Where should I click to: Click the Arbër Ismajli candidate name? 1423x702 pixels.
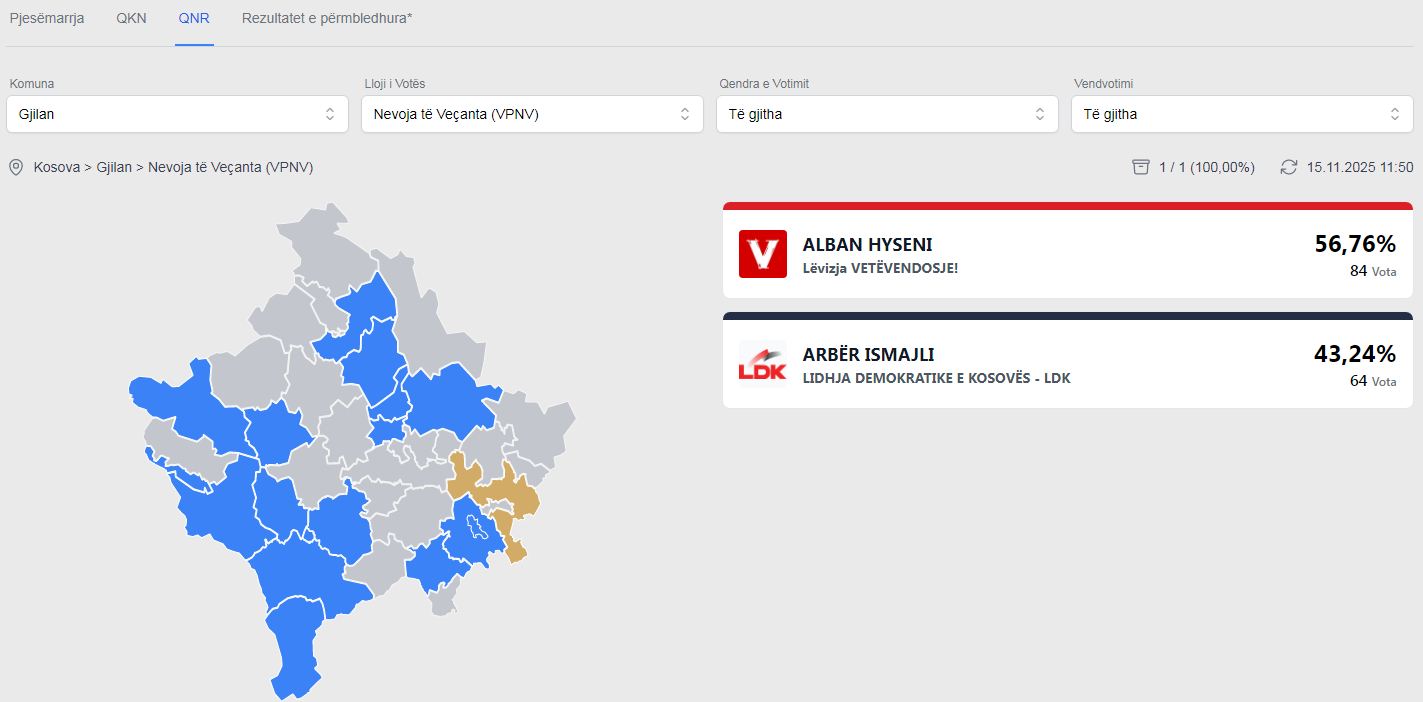(868, 354)
